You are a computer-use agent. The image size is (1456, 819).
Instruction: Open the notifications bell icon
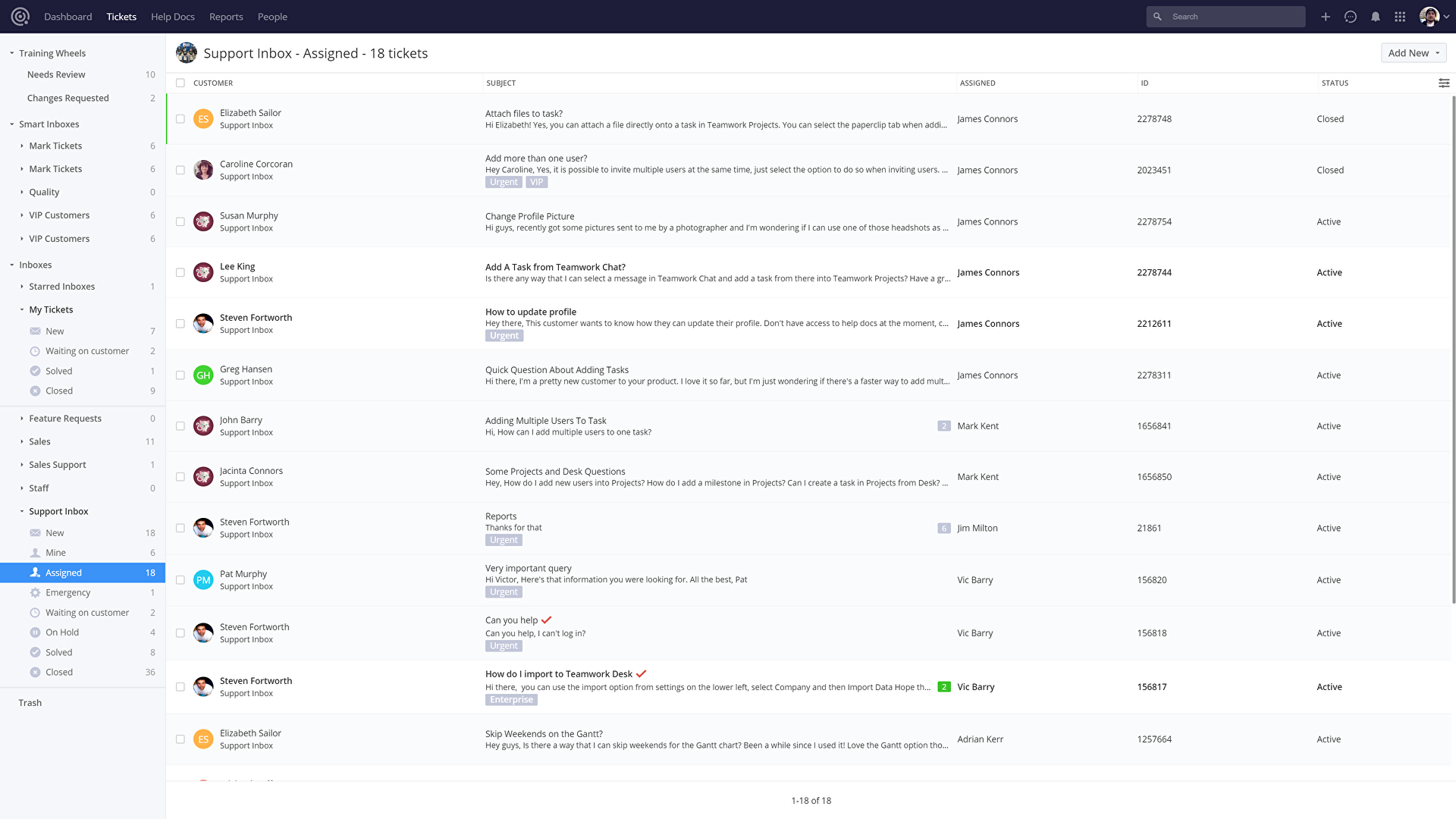point(1376,17)
